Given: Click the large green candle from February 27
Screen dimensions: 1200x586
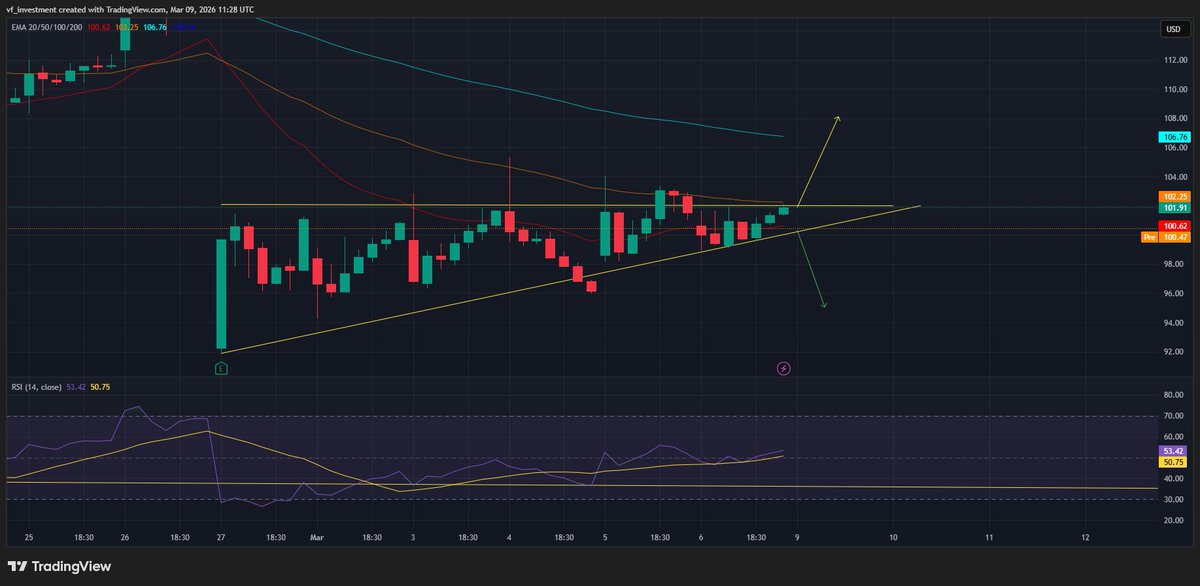Looking at the screenshot, I should point(222,290).
